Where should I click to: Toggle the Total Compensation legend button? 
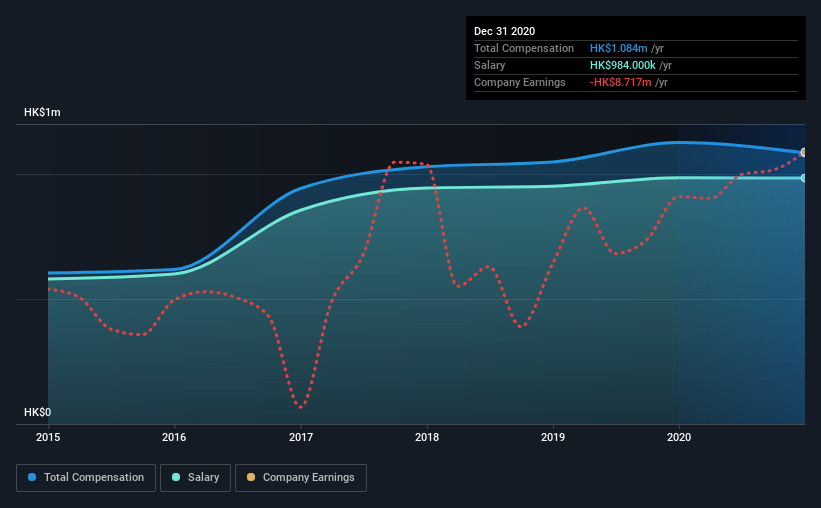point(86,478)
